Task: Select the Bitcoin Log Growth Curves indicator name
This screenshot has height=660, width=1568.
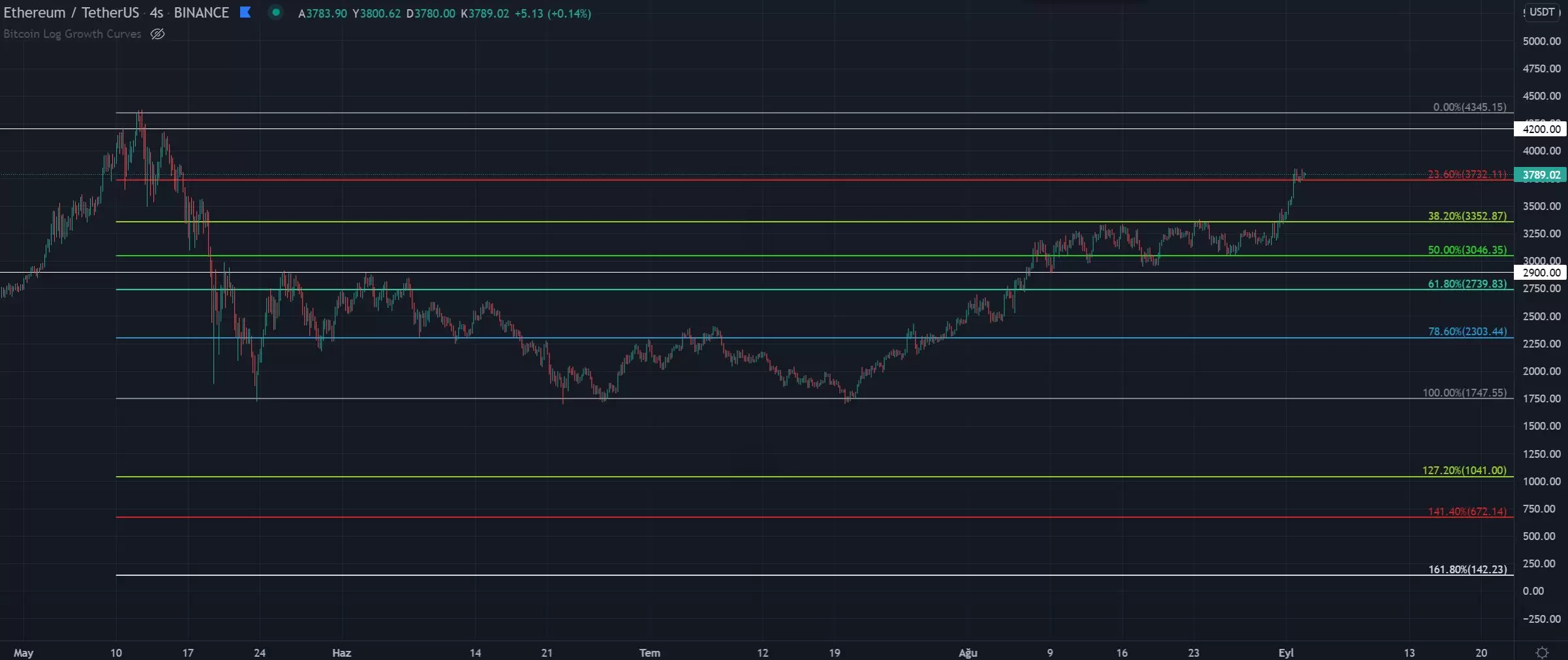Action: tap(72, 34)
